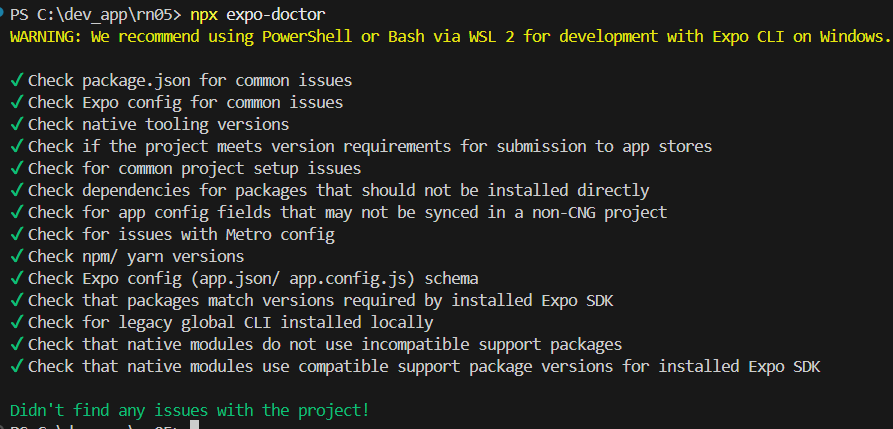
Task: Click 'Didn't find any issues with the project!'
Action: (190, 410)
